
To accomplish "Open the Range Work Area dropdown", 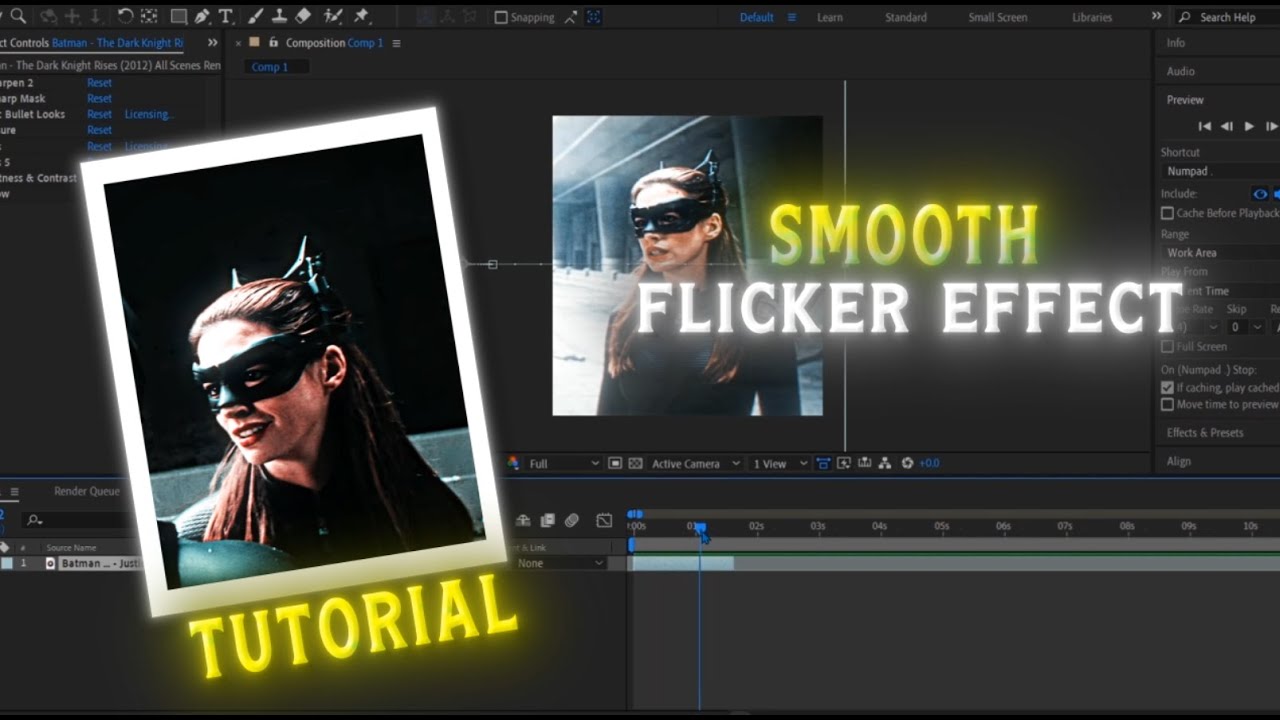I will coord(1220,253).
